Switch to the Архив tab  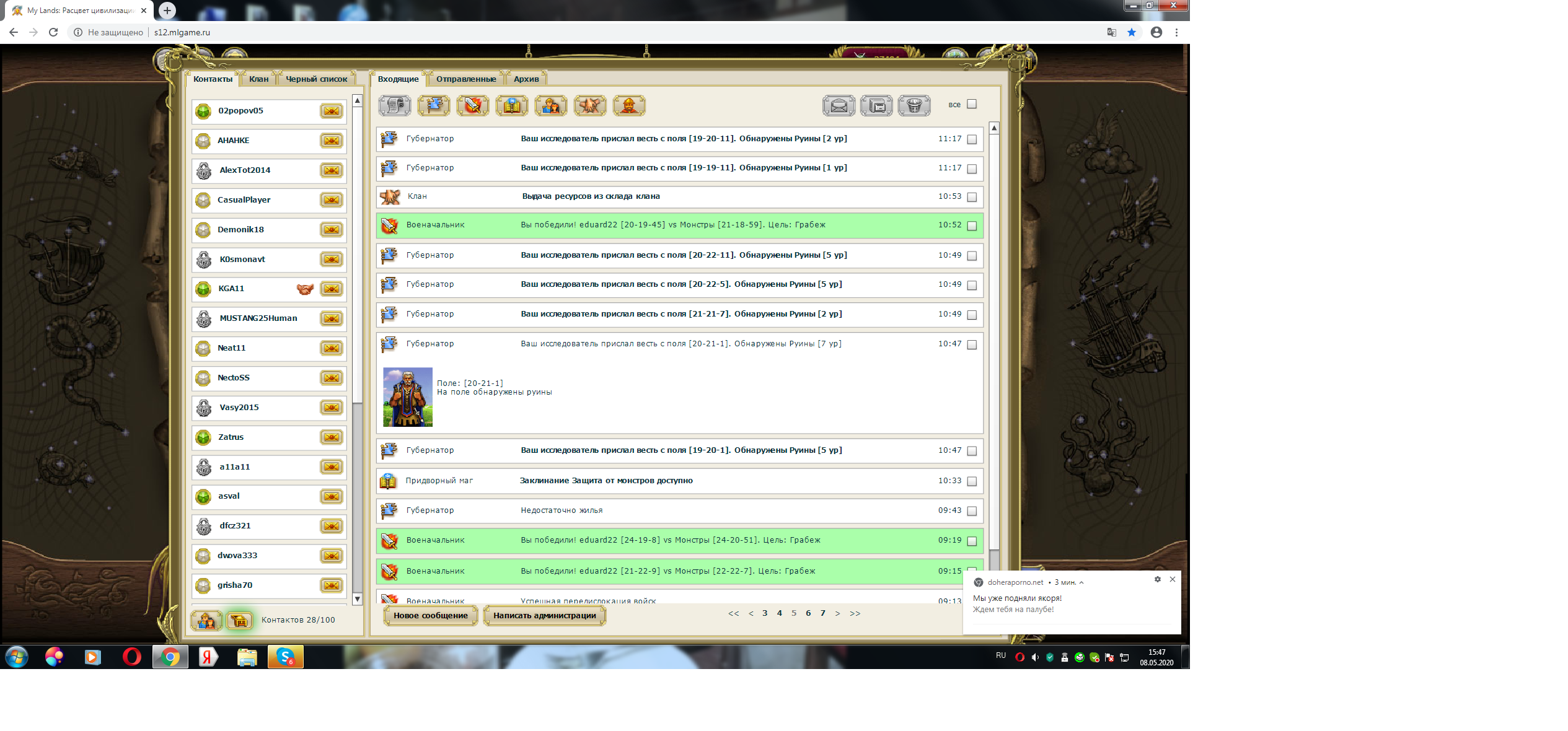tap(526, 79)
